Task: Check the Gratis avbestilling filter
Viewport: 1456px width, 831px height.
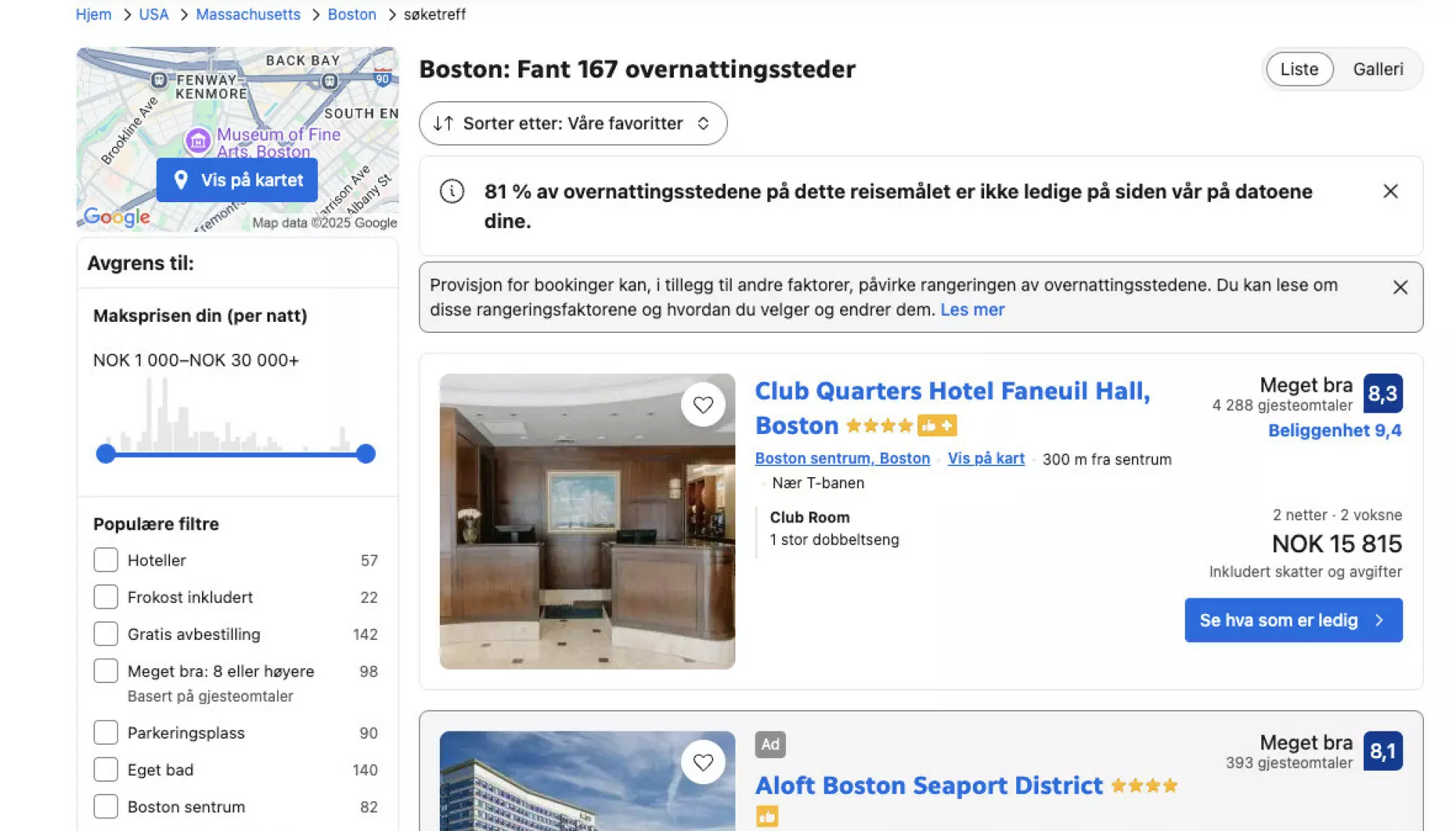Action: pos(105,635)
